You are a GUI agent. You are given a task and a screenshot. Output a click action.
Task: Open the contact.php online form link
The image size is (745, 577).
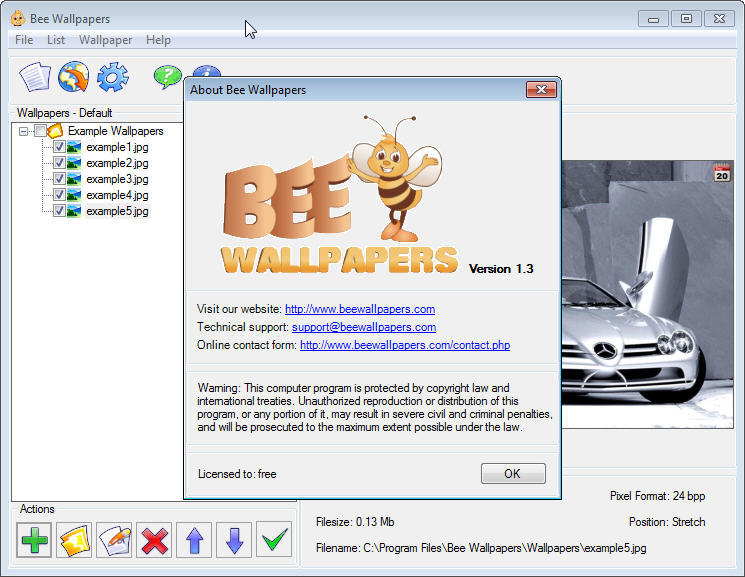405,345
